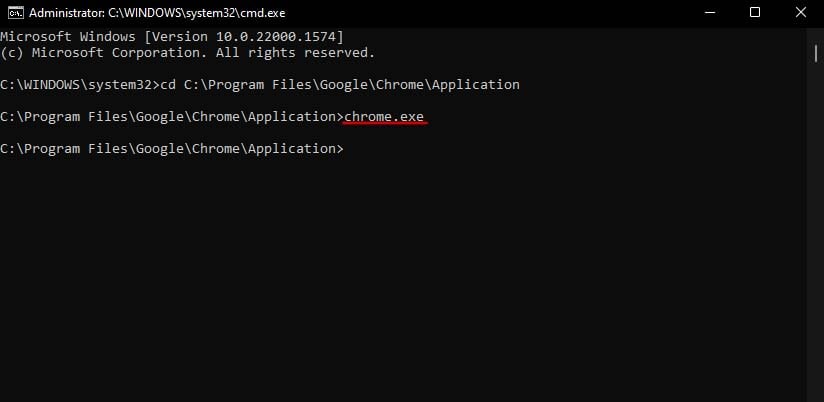Click the 'Microsoft Windows' text in the header line
Image resolution: width=824 pixels, height=402 pixels.
(x=67, y=36)
